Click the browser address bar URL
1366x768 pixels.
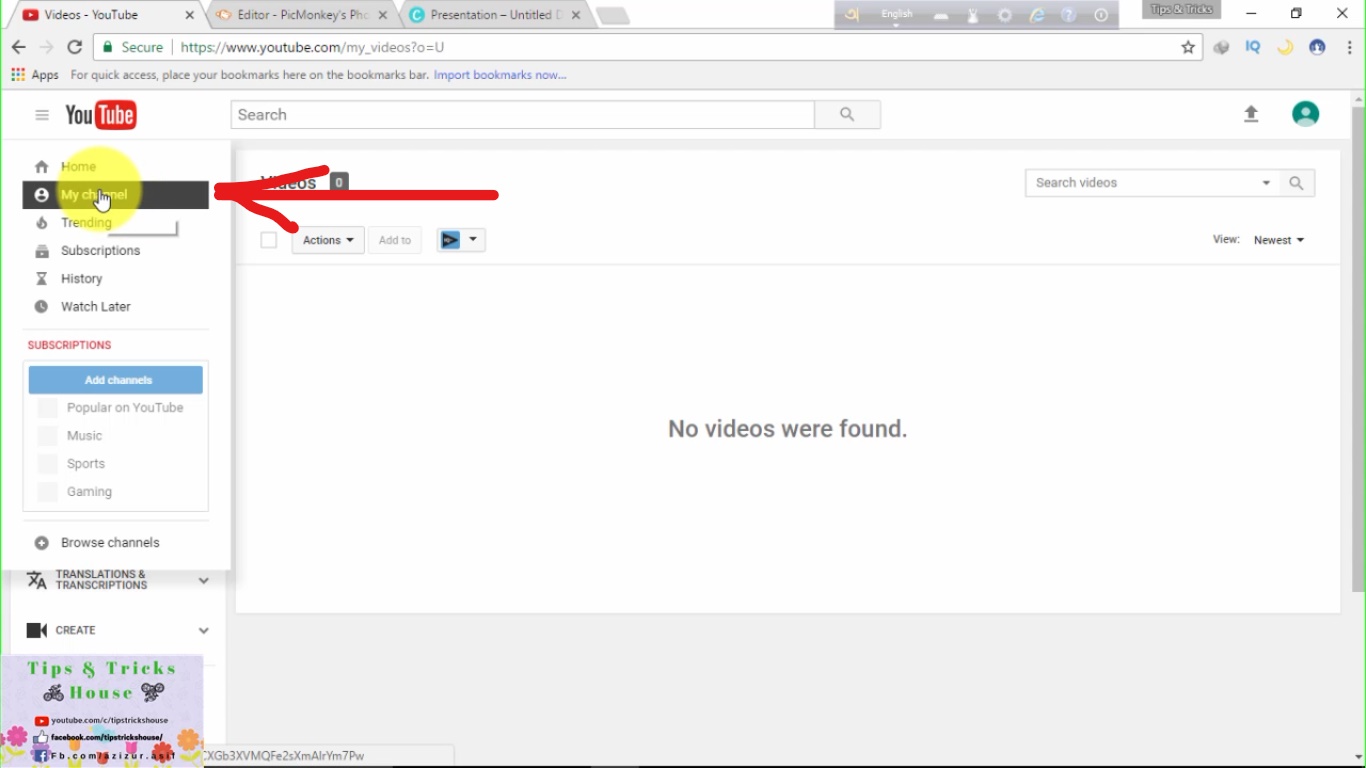coord(312,47)
